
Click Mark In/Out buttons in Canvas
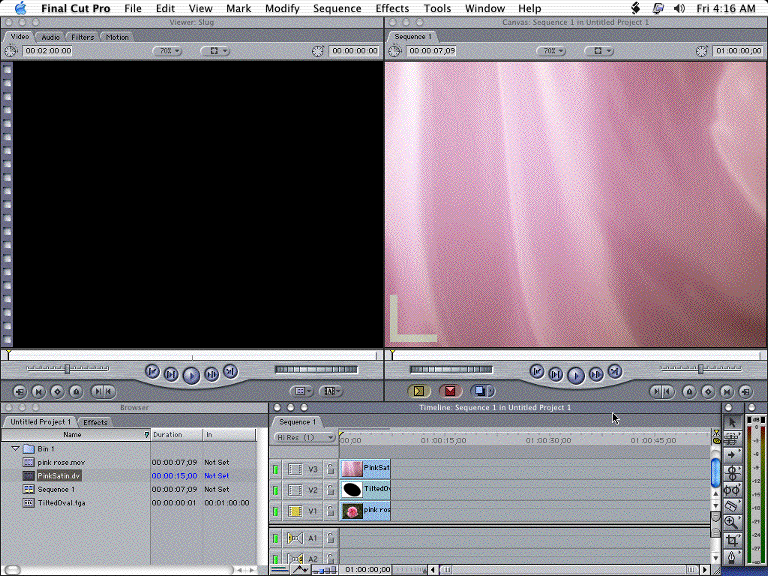pyautogui.click(x=662, y=391)
